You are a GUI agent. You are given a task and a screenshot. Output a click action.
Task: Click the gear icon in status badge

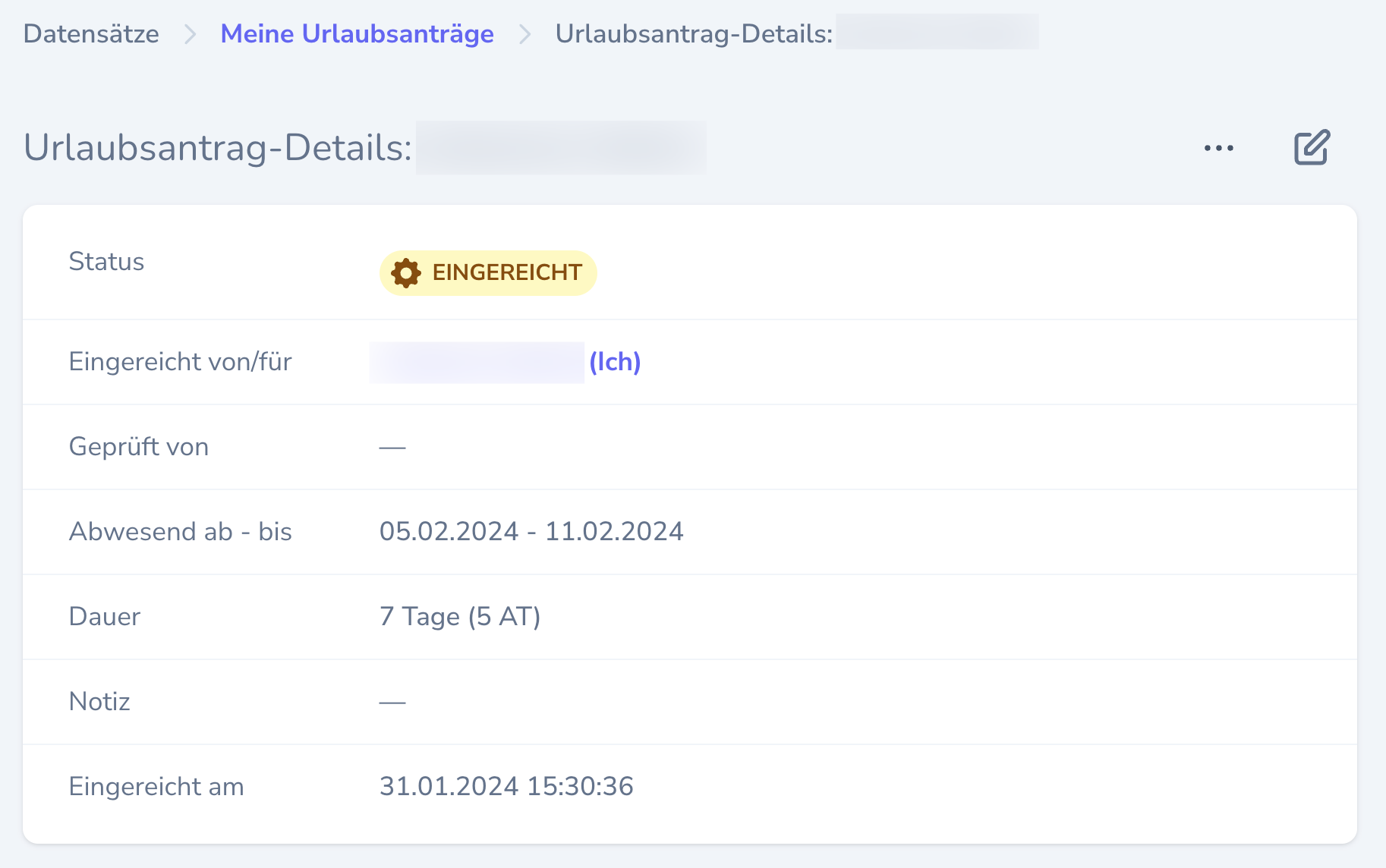(x=406, y=273)
